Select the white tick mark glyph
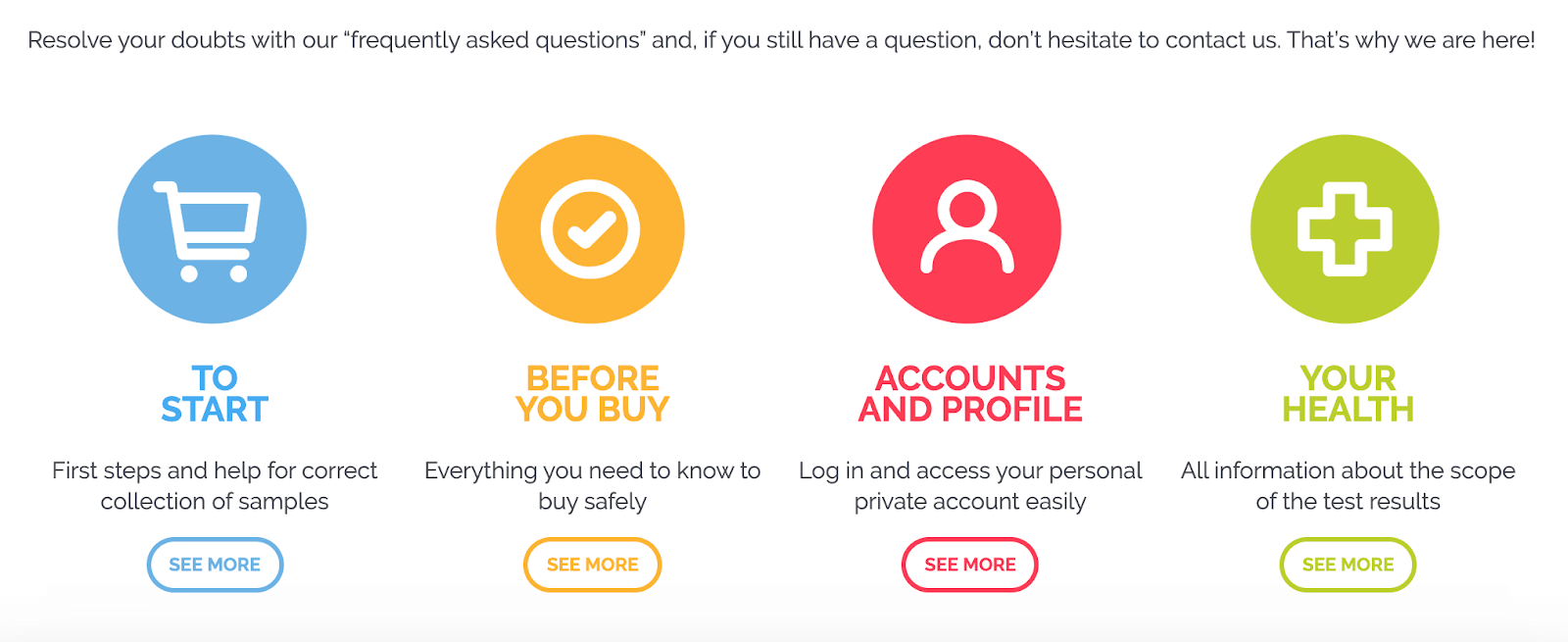The image size is (1568, 642). 592,230
